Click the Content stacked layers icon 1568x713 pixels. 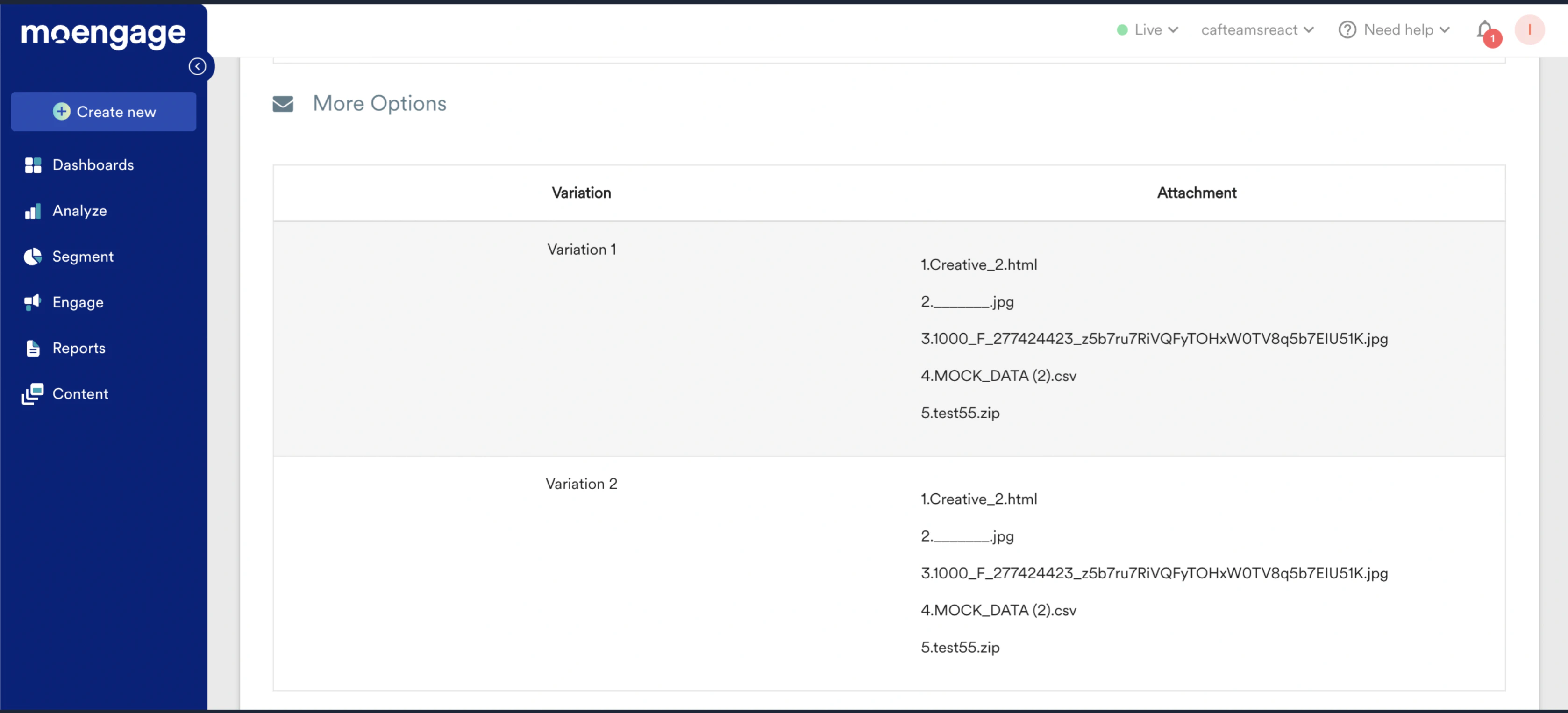point(33,394)
